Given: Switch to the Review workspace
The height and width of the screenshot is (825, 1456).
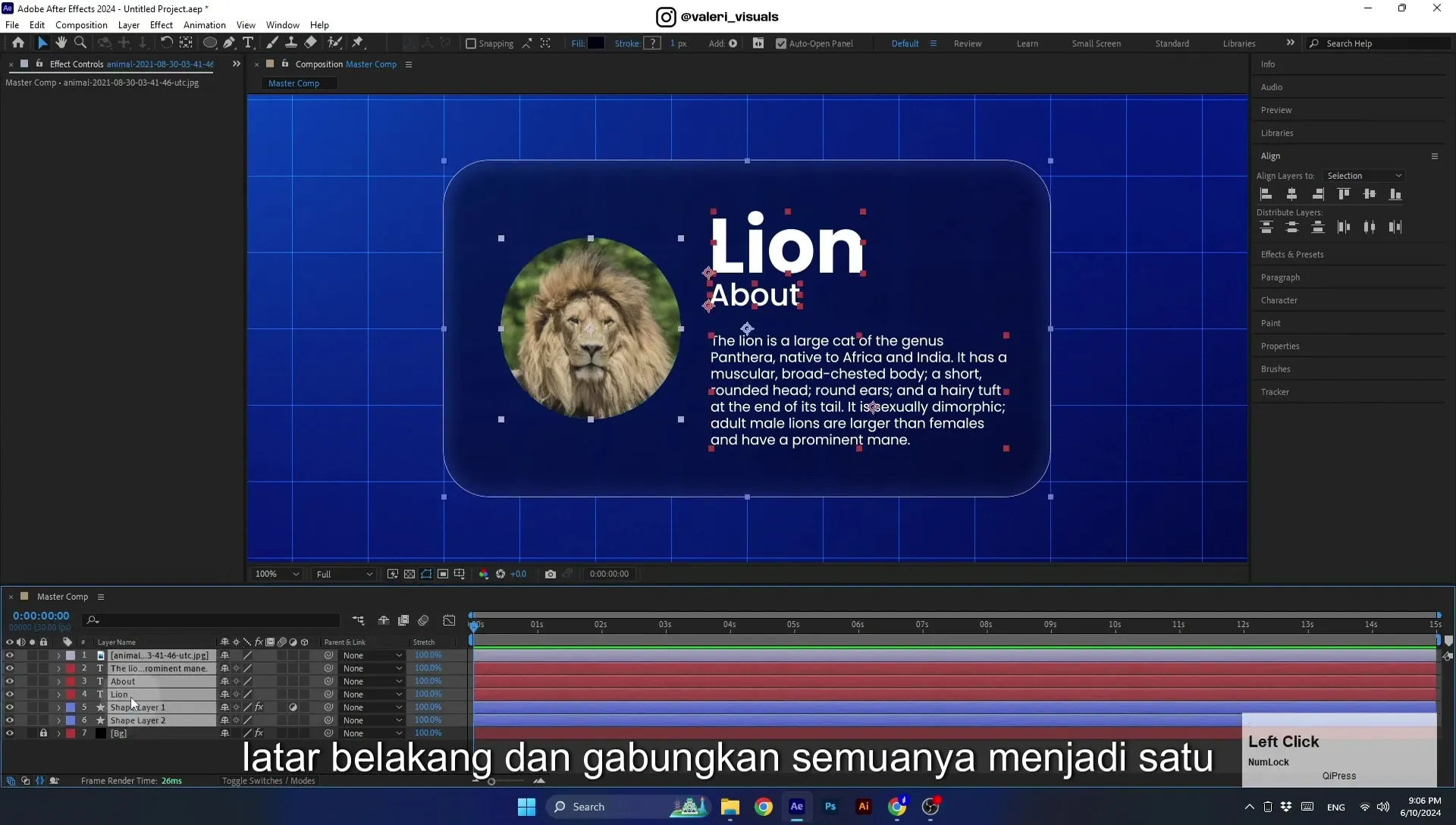Looking at the screenshot, I should 968,44.
